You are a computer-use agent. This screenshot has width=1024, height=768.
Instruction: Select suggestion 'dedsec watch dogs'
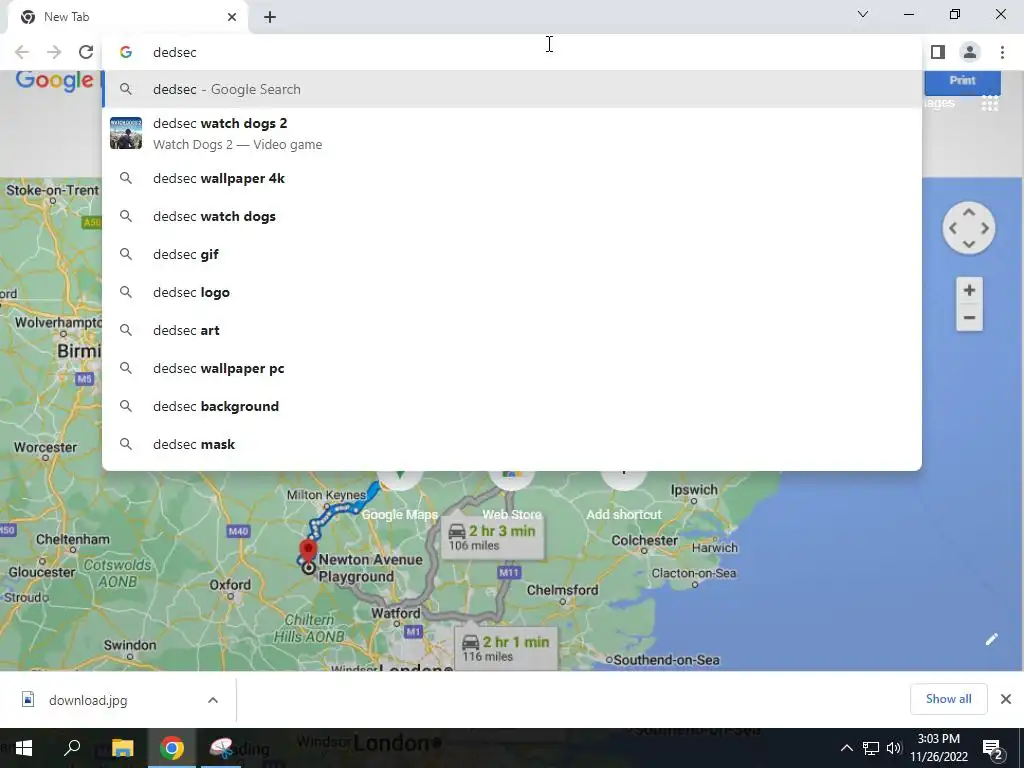coord(512,216)
